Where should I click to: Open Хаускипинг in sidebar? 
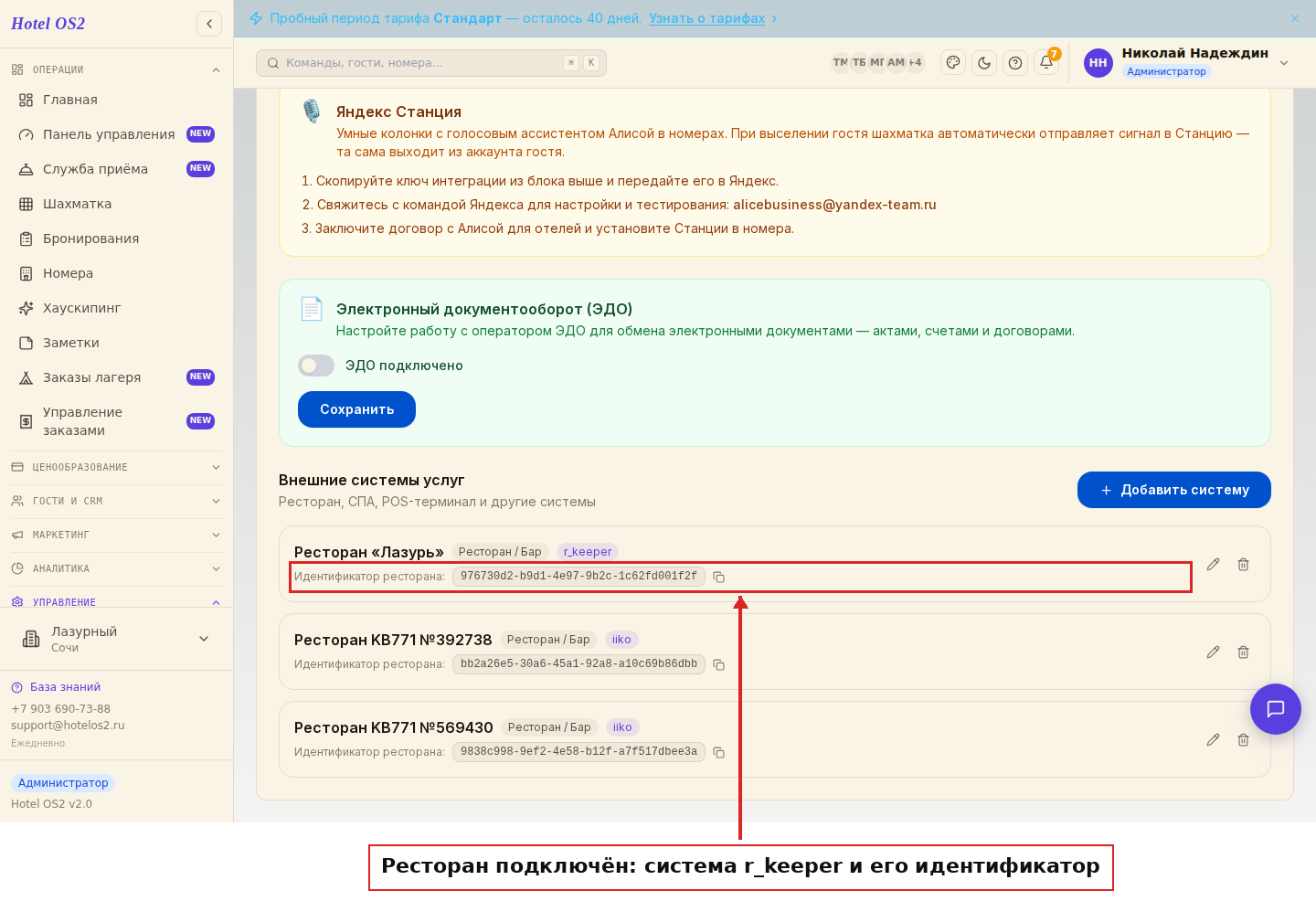point(116,308)
